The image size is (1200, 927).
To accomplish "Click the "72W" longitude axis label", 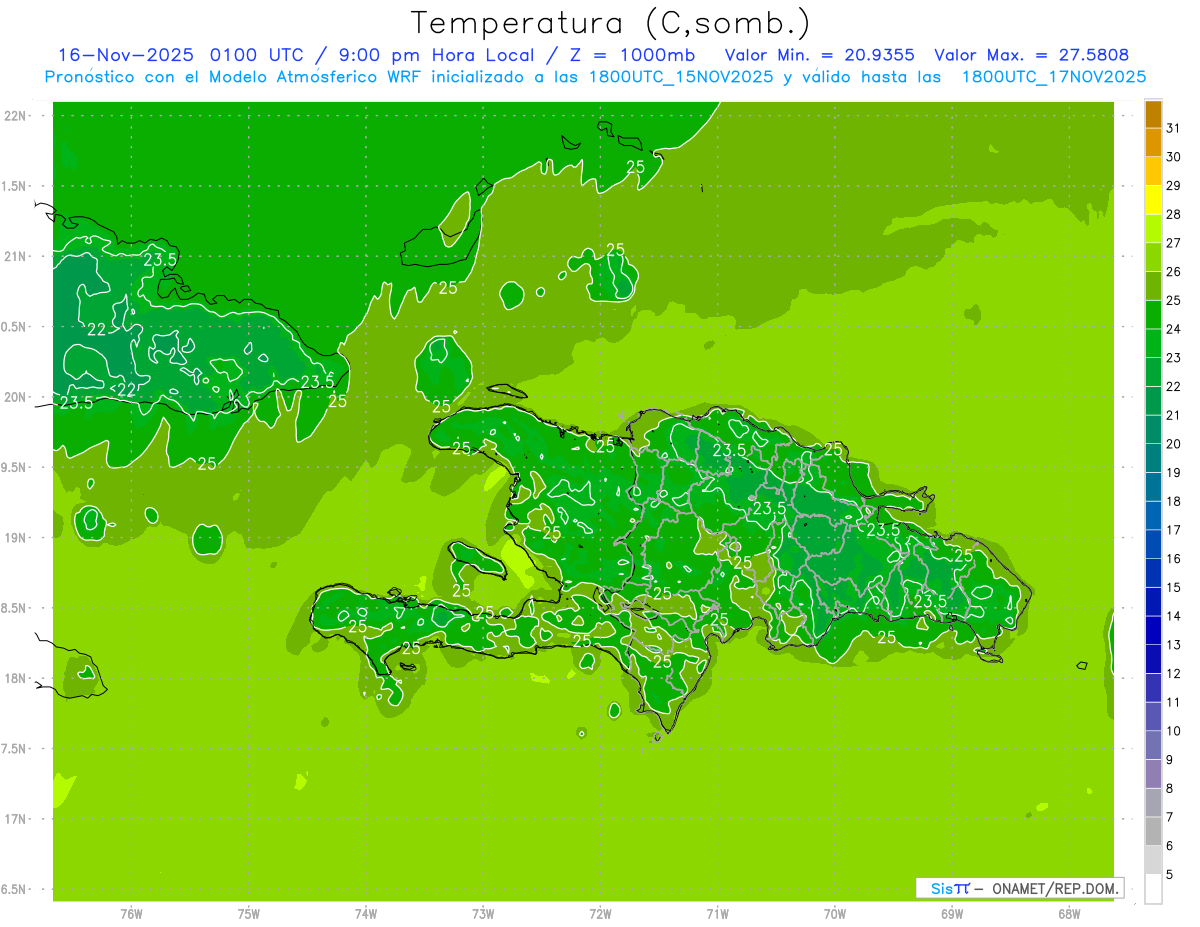I will 600,913.
